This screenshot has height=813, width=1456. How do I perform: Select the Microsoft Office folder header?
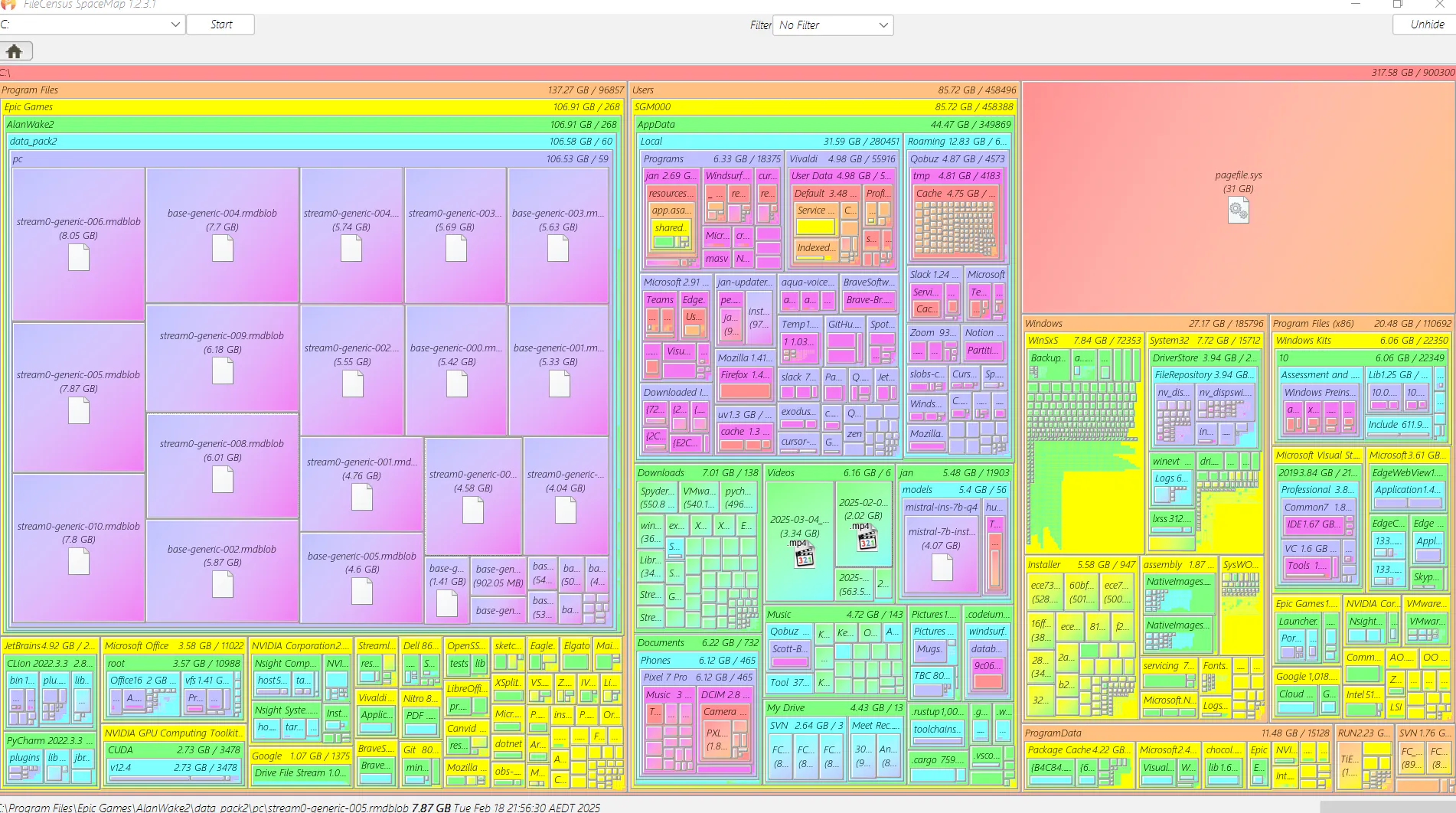pos(174,645)
